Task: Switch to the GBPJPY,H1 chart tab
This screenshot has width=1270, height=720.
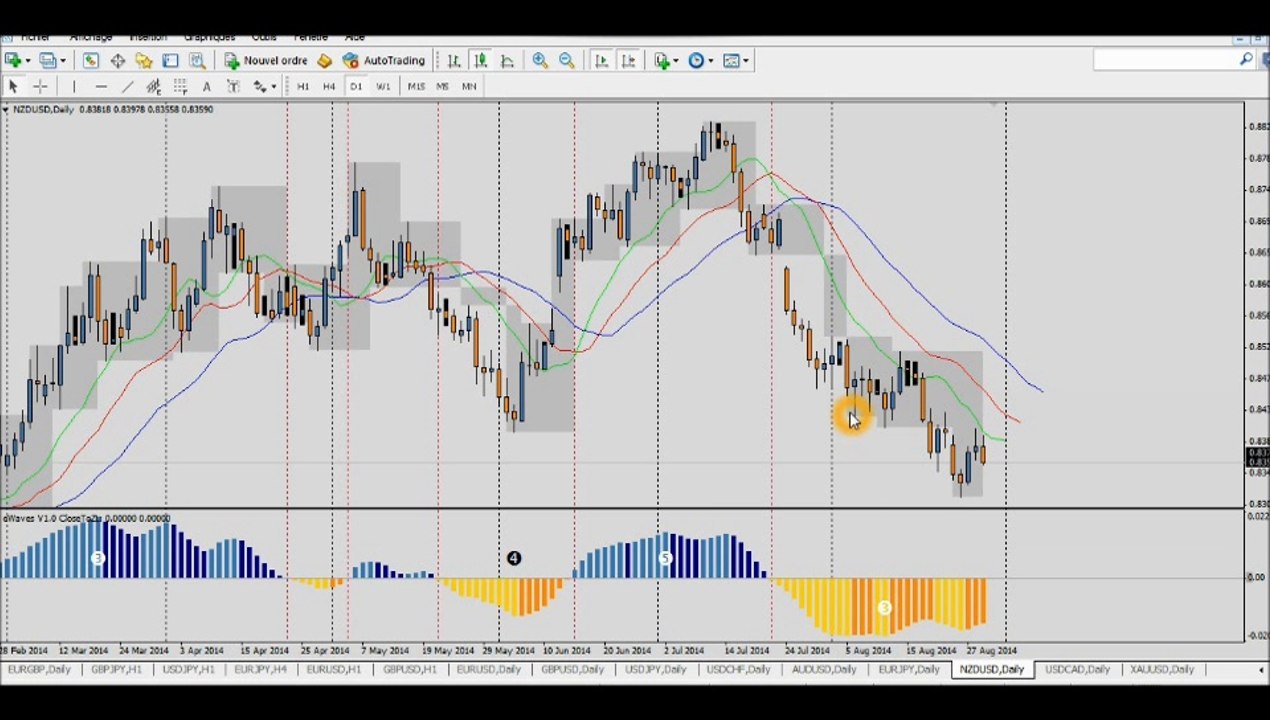Action: pyautogui.click(x=116, y=669)
